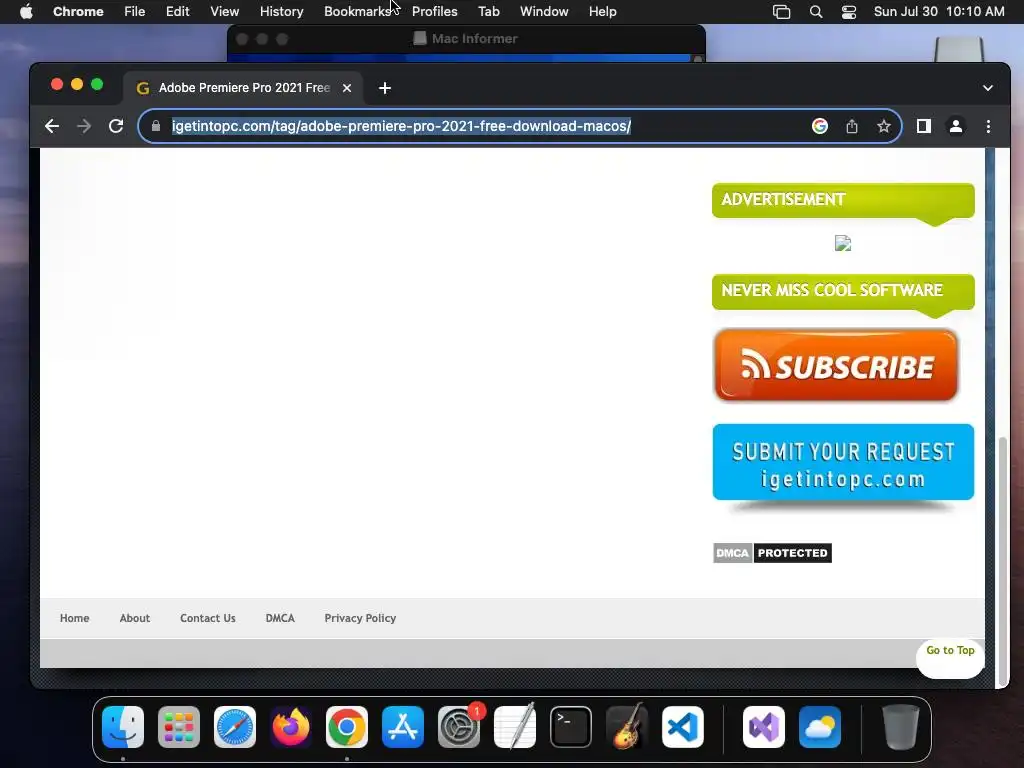Launch Firefox from the dock
This screenshot has height=768, width=1024.
(x=291, y=727)
